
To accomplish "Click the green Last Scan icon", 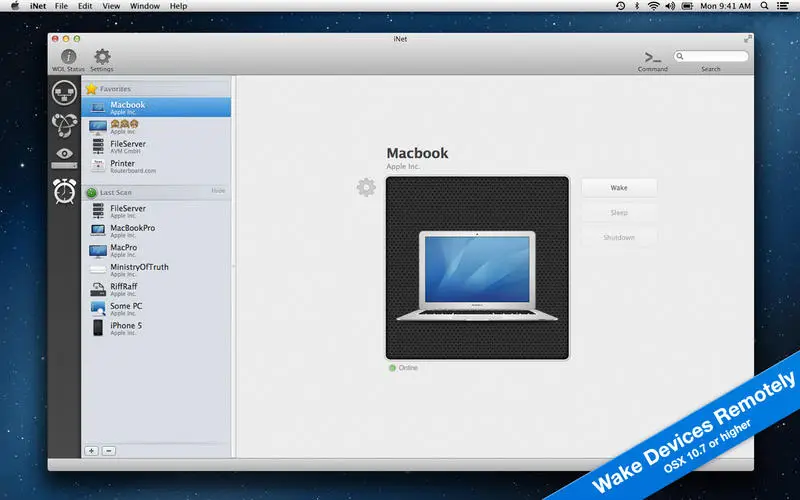I will pos(91,192).
